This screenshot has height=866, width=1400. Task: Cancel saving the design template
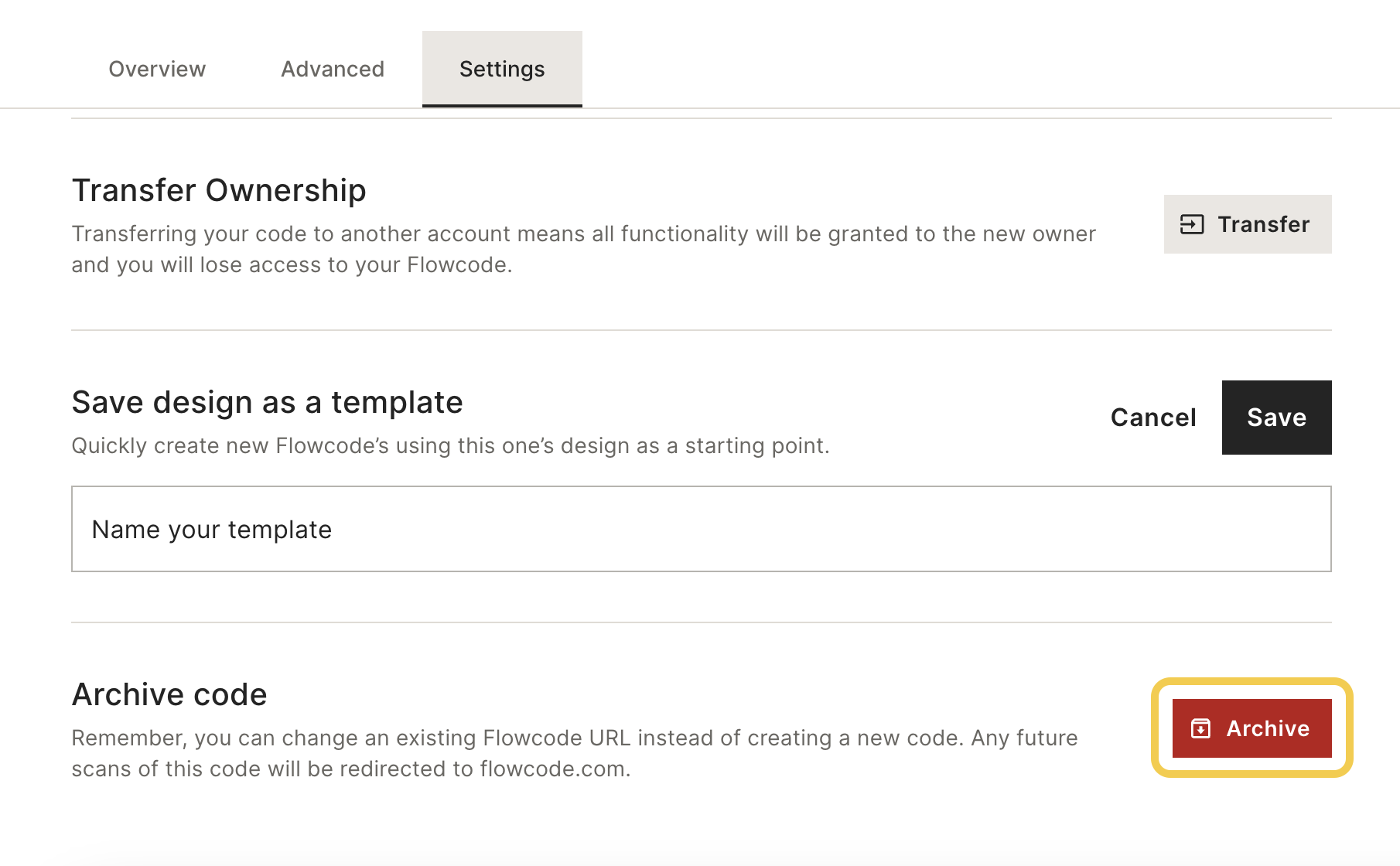coord(1153,418)
